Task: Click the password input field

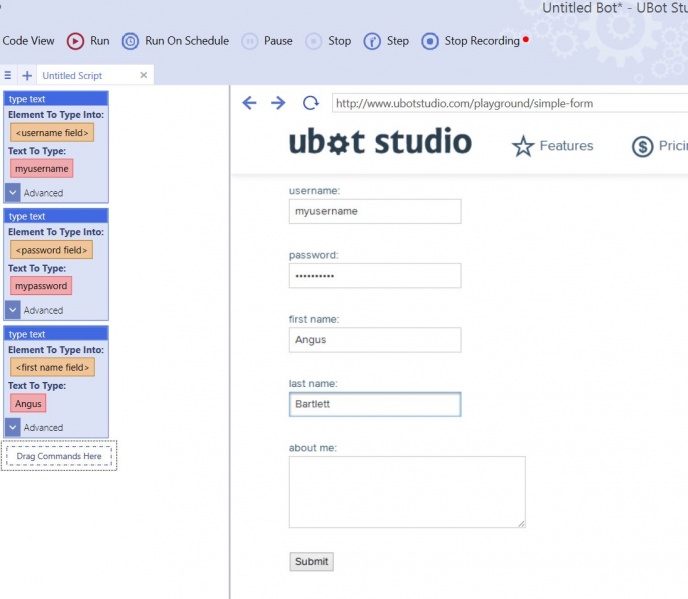Action: [375, 276]
